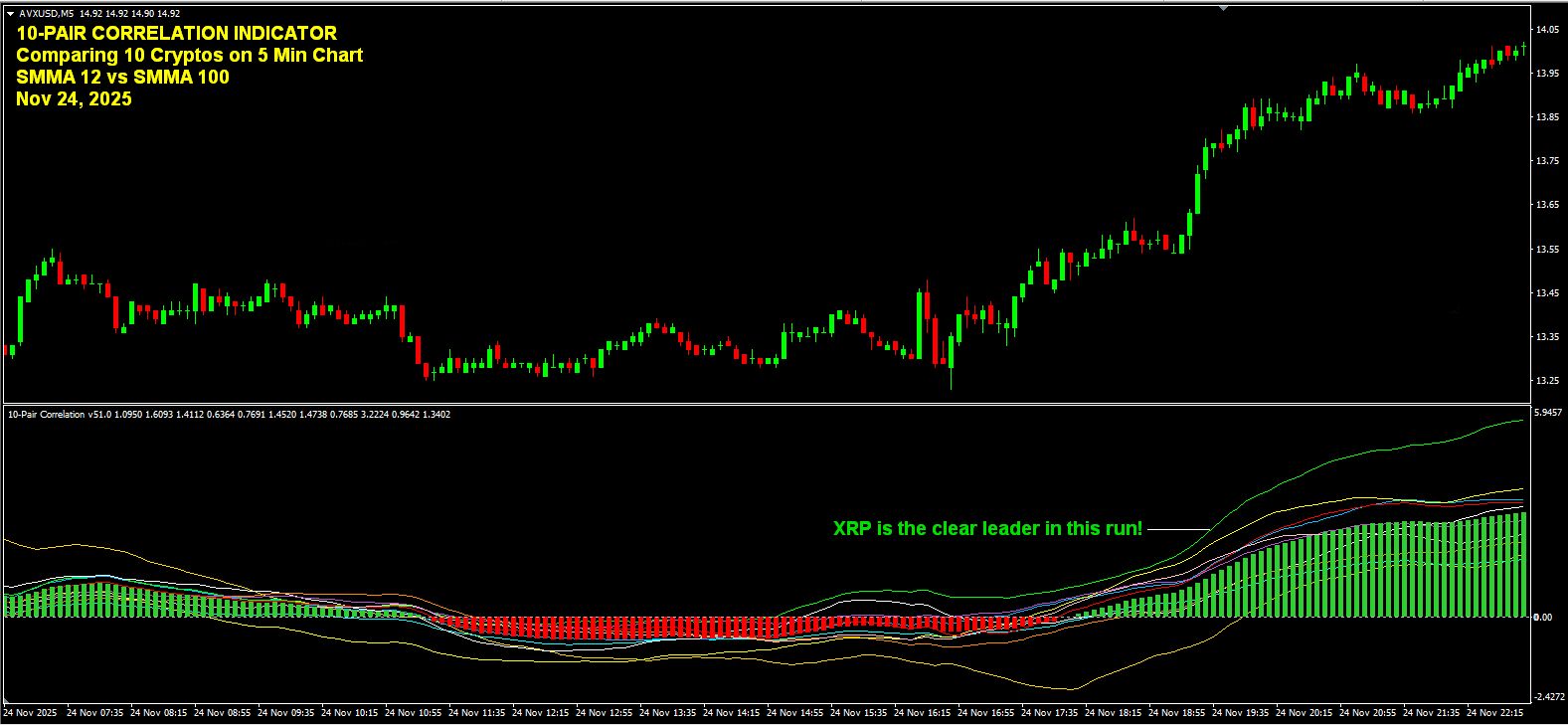Click the white arrow line pointing to XRP
The height and width of the screenshot is (726, 1568).
[1178, 529]
